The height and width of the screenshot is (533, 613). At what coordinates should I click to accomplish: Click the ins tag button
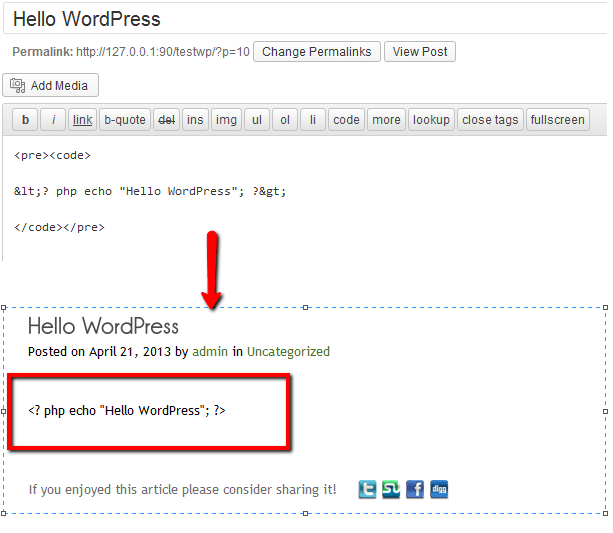point(195,120)
